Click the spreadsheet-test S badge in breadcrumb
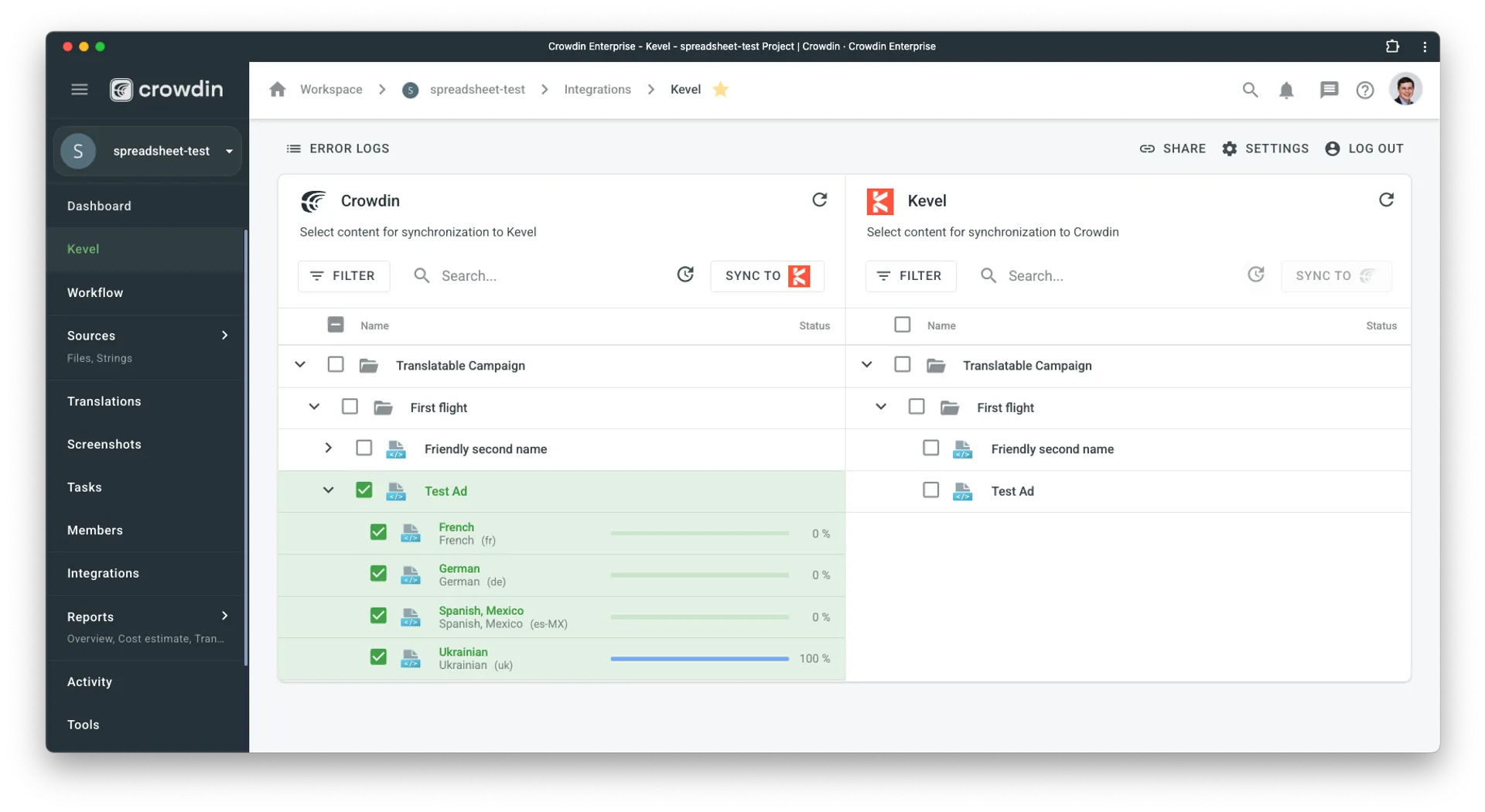The image size is (1485, 812). point(411,90)
